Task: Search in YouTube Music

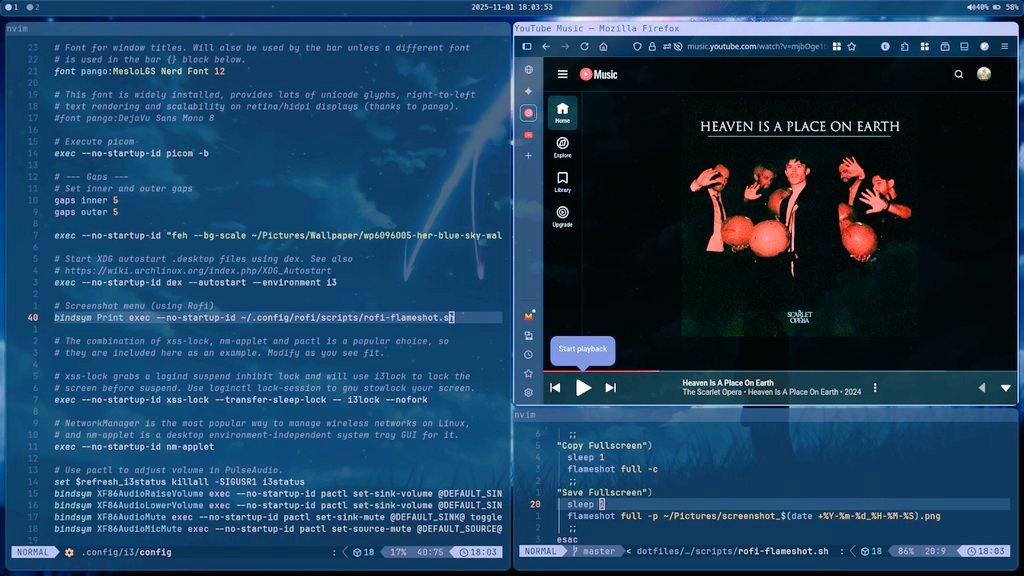Action: click(959, 74)
